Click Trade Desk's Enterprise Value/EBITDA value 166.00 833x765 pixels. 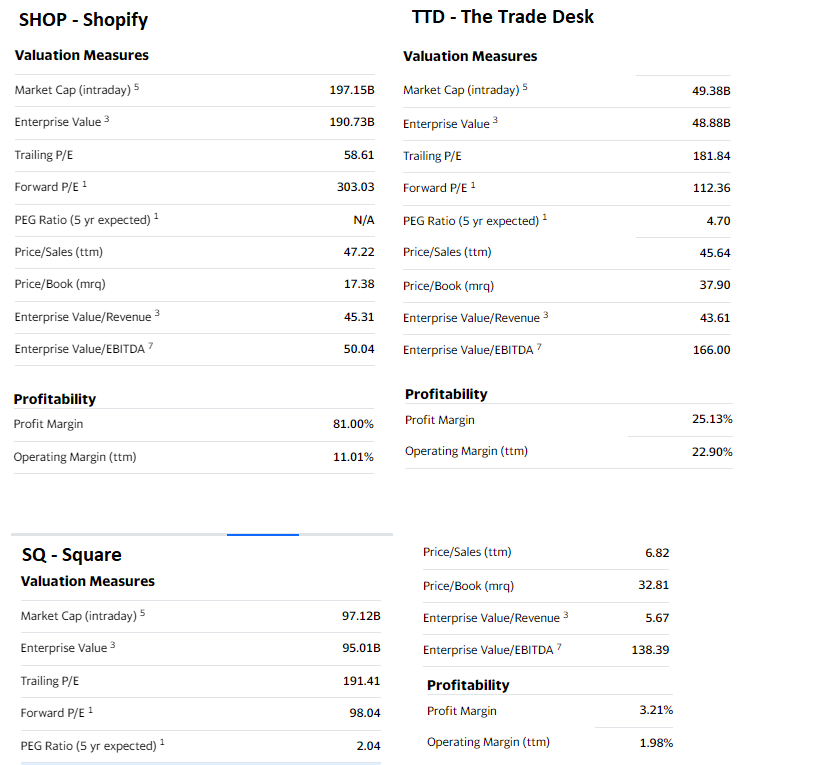pos(711,350)
